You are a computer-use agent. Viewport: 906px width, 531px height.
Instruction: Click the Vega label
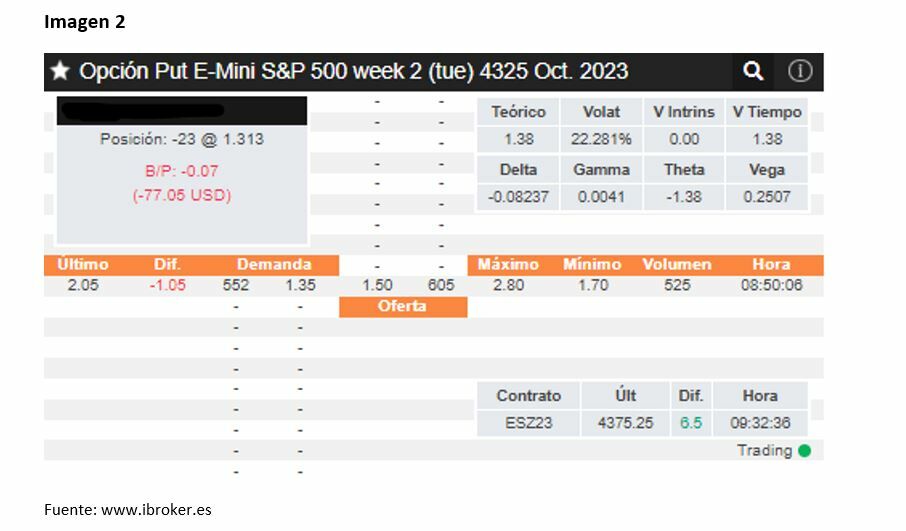click(767, 170)
